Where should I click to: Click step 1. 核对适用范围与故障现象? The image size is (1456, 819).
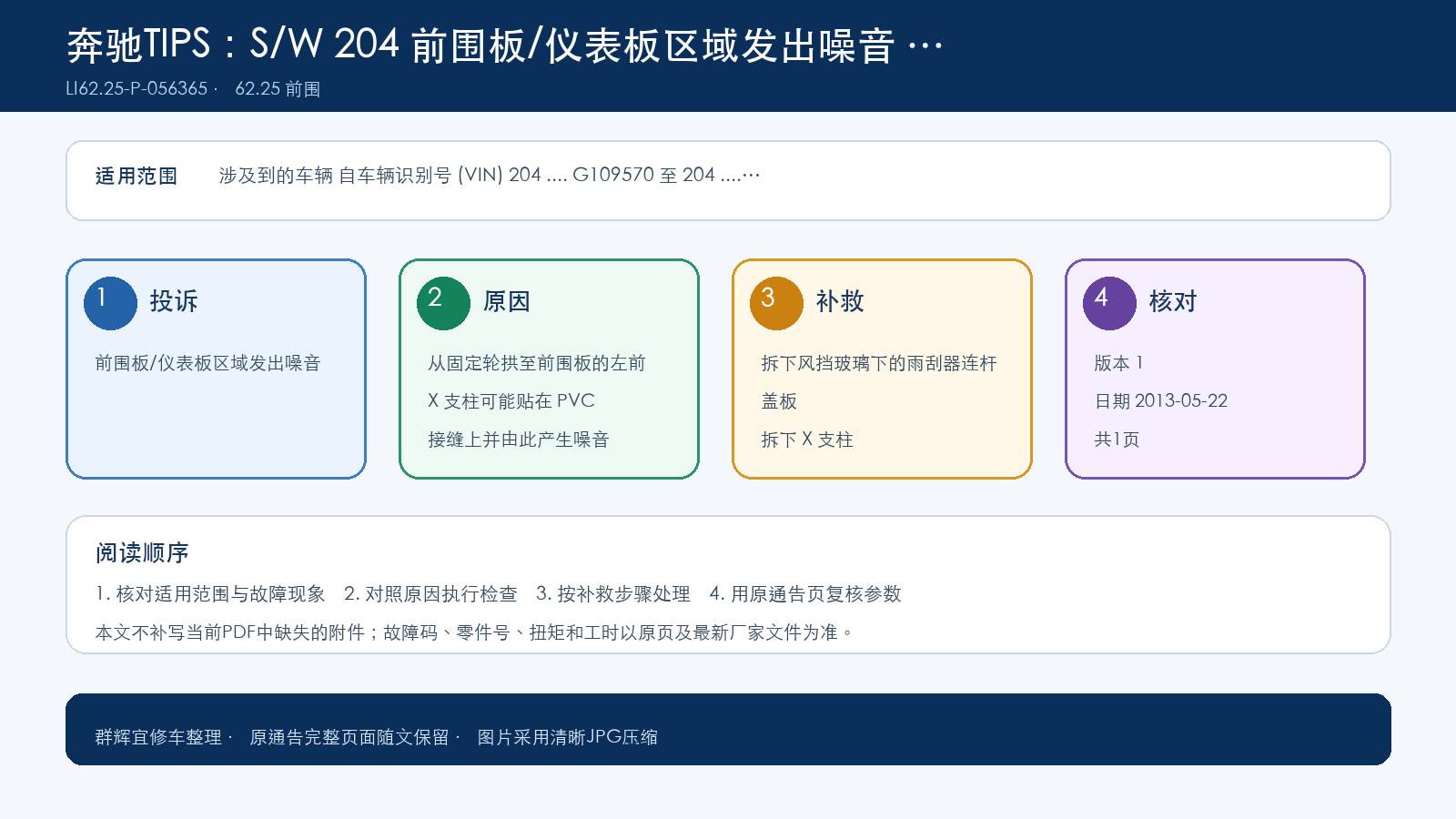210,594
